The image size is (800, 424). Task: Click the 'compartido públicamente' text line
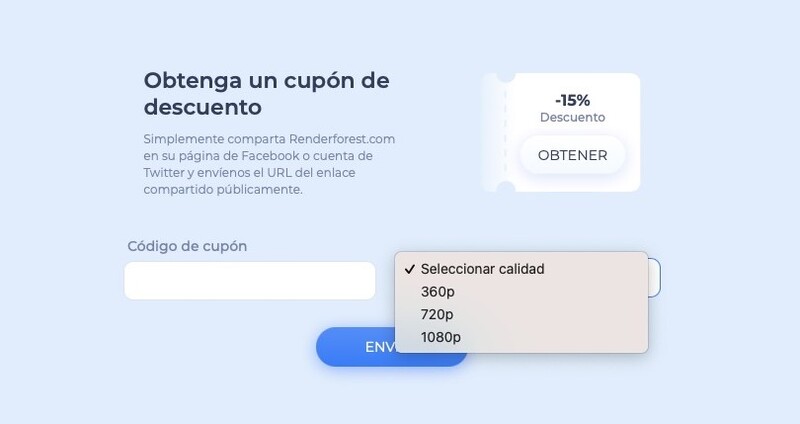pos(222,189)
